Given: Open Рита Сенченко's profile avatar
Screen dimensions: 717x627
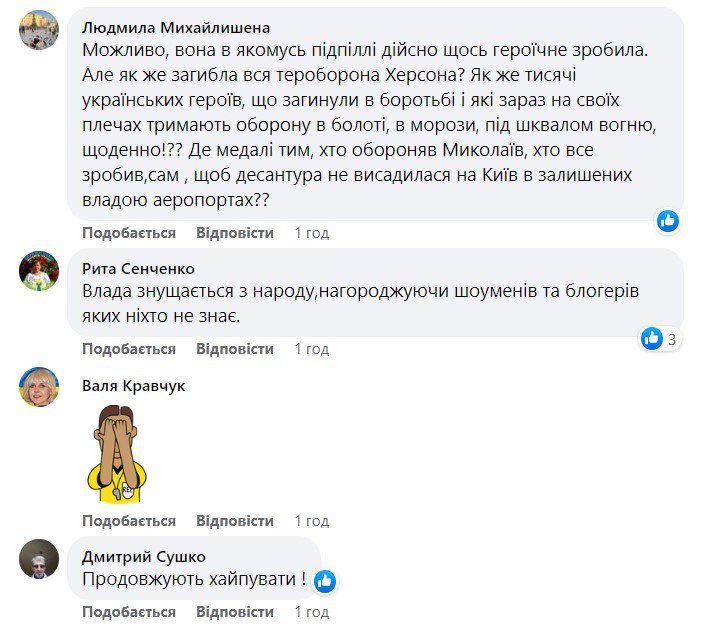Looking at the screenshot, I should click(40, 271).
